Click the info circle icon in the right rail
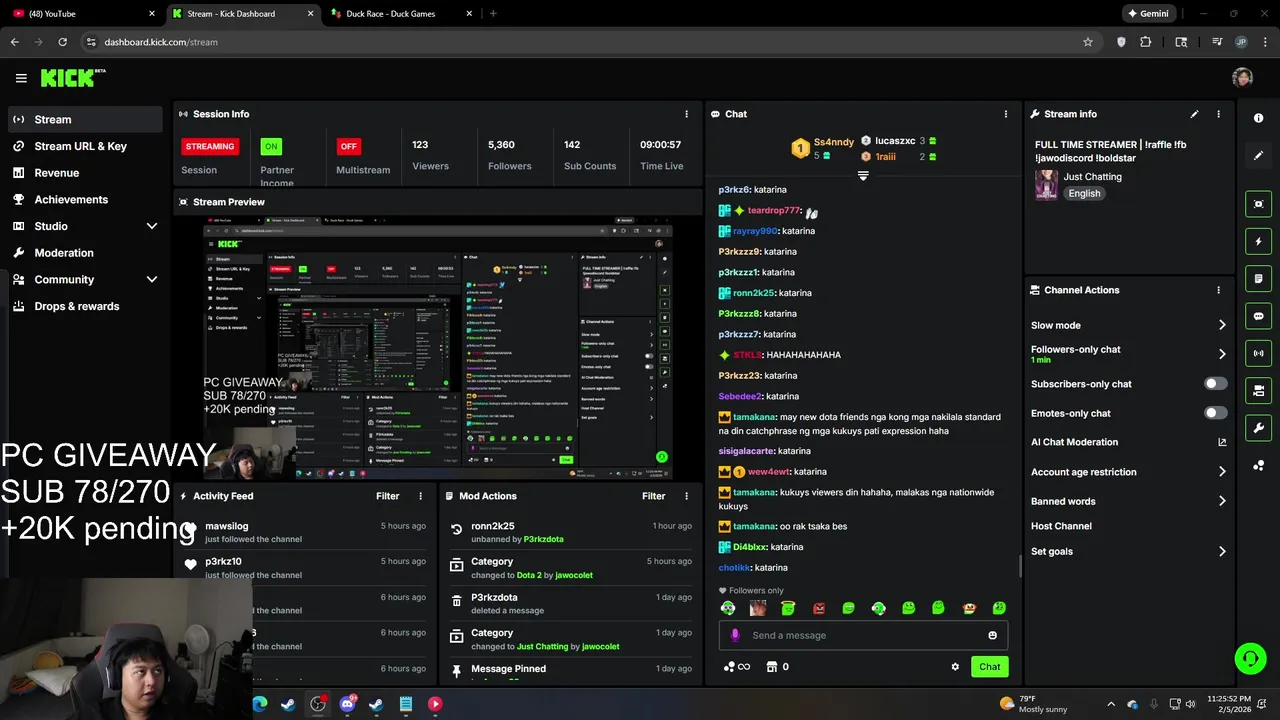The width and height of the screenshot is (1280, 720). coord(1258,118)
